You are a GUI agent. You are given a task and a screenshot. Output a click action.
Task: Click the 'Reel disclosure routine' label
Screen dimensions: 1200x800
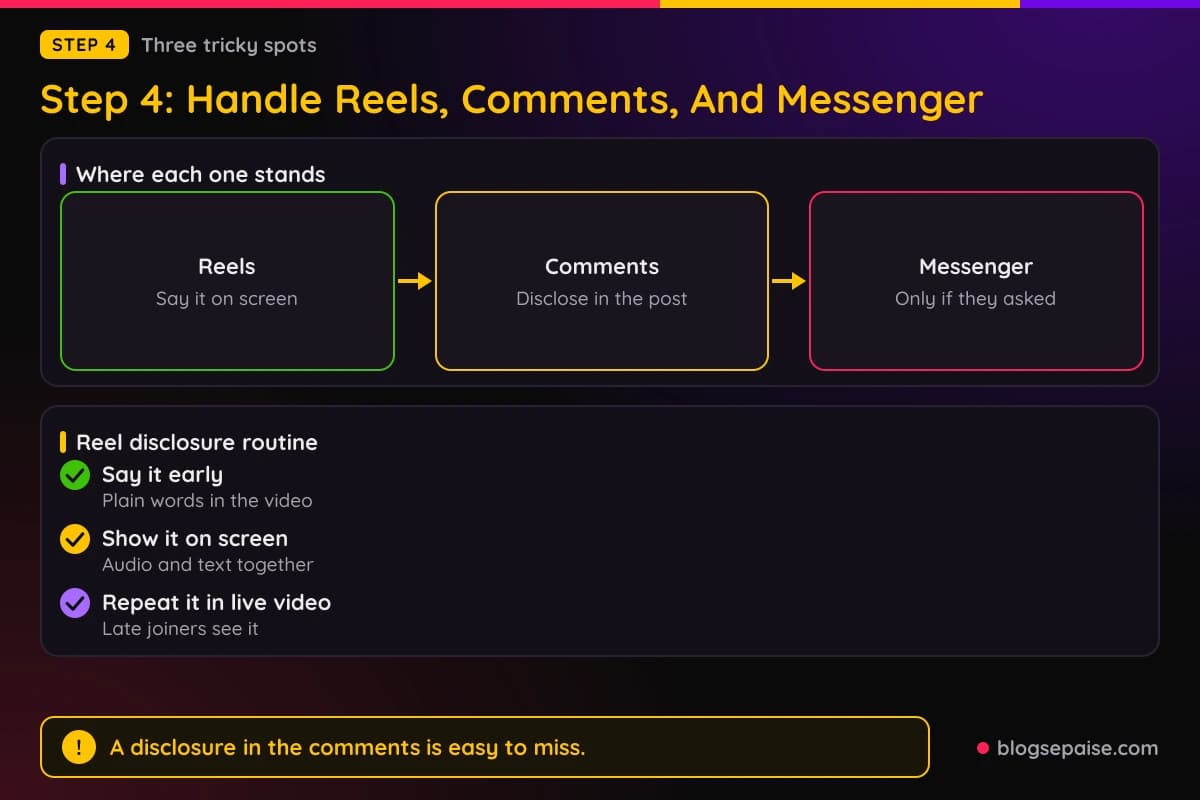coord(197,442)
